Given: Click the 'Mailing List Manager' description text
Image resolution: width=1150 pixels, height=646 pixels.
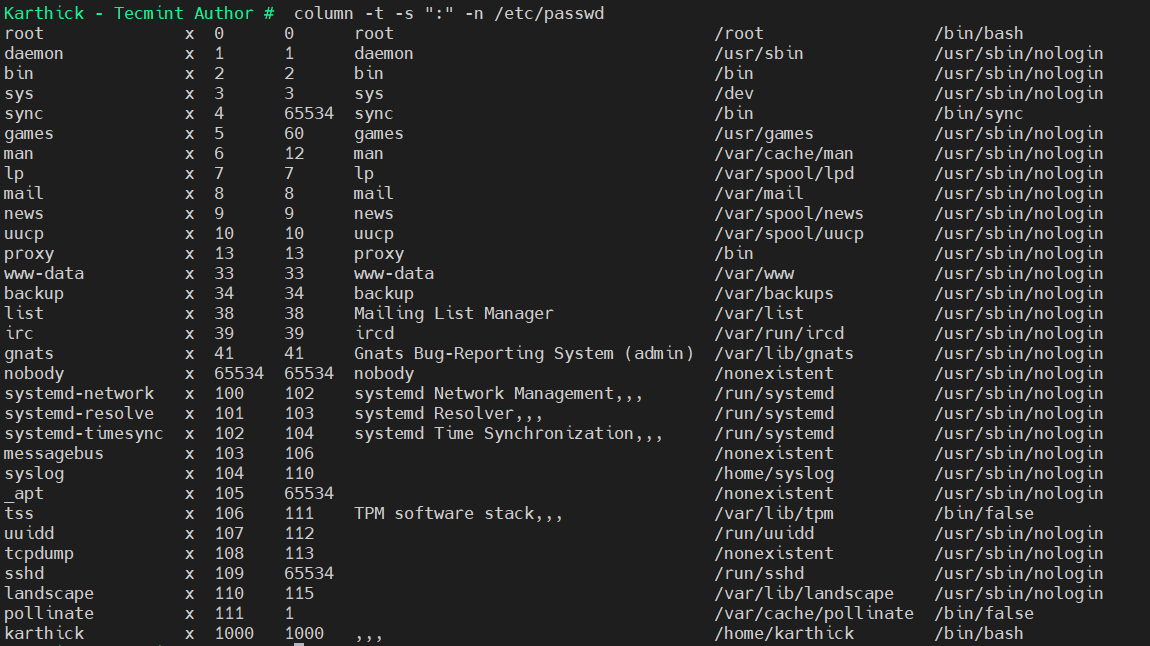Looking at the screenshot, I should (x=453, y=313).
